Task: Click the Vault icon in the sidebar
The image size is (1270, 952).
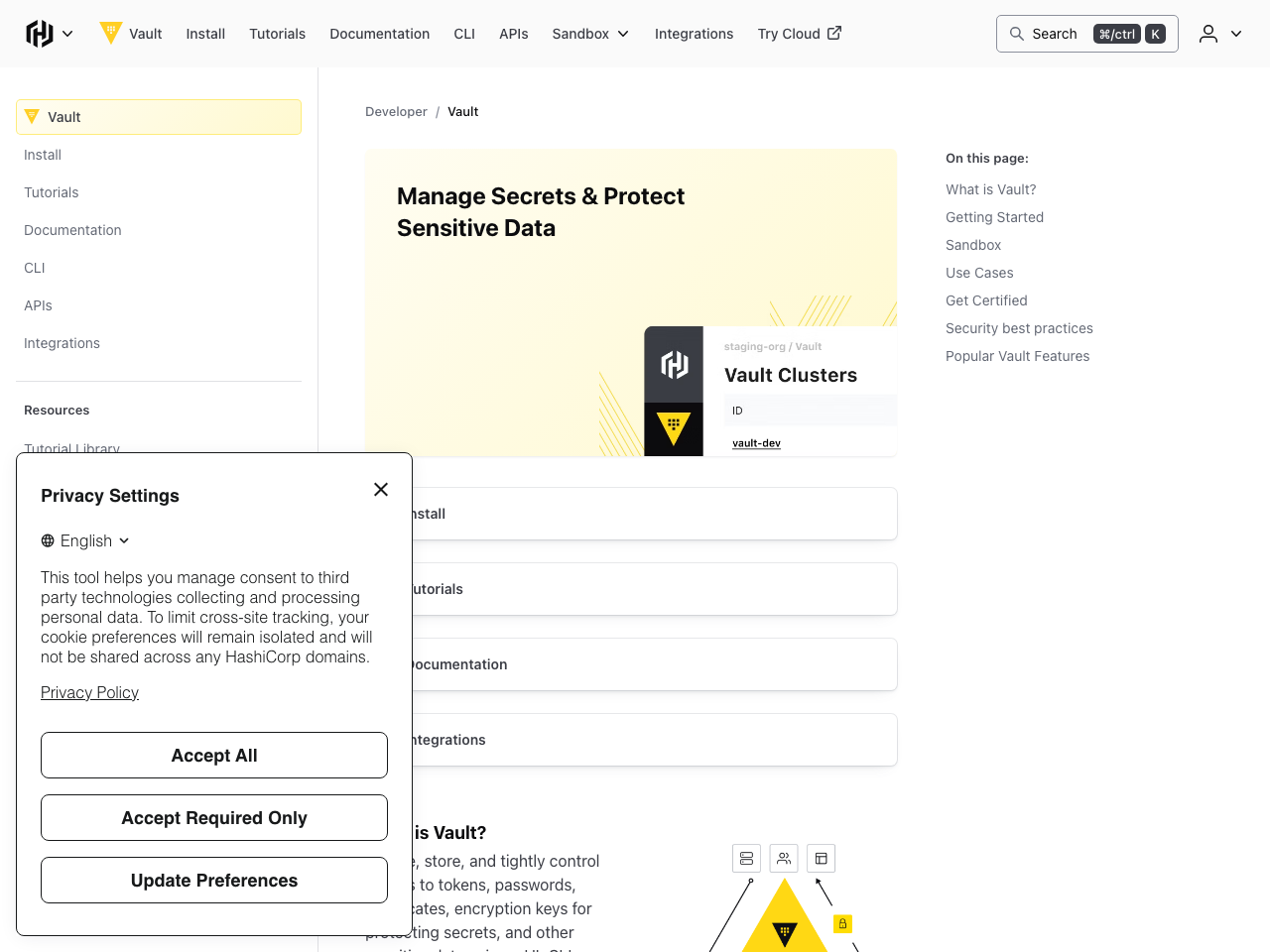Action: 32,117
